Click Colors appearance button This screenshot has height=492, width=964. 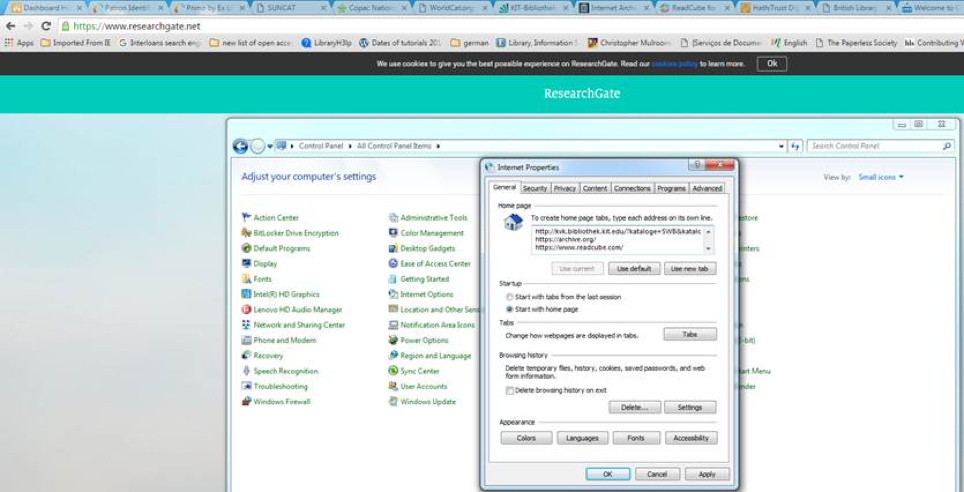click(x=526, y=438)
